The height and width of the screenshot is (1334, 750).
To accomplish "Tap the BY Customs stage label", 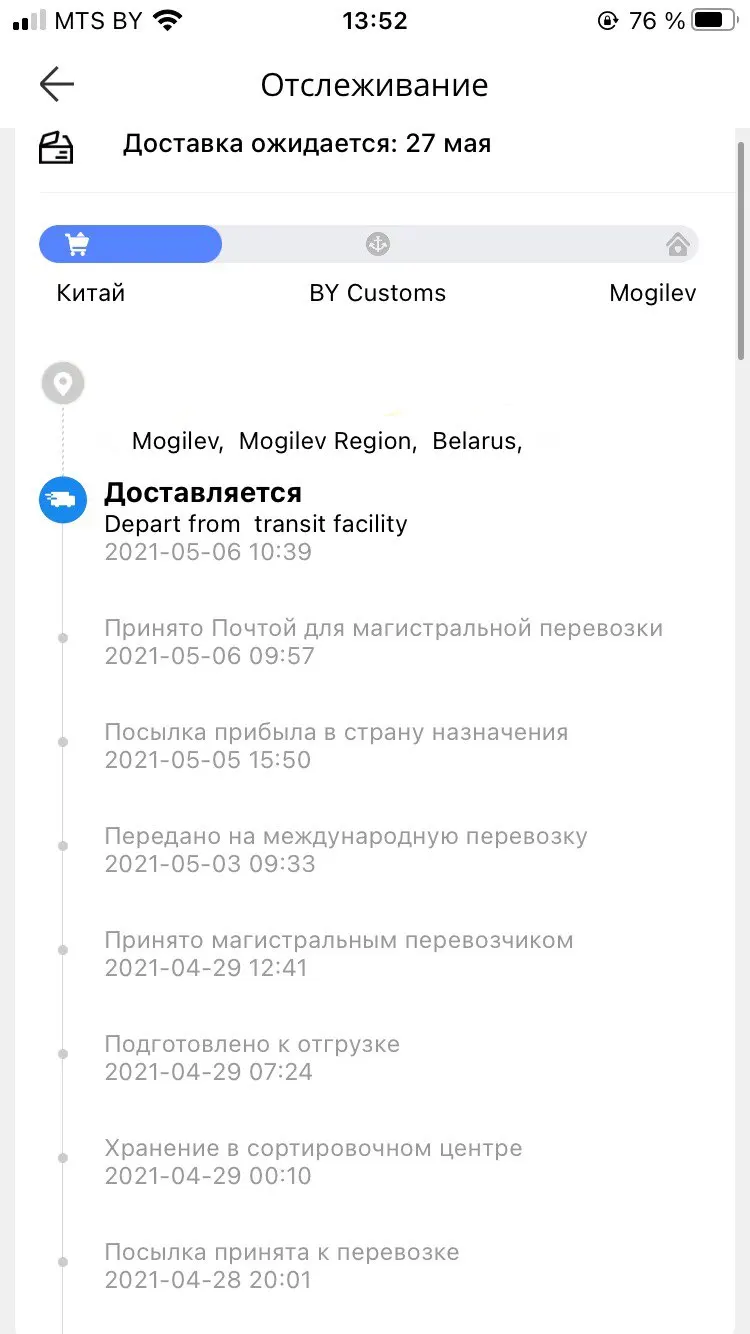I will 377,293.
